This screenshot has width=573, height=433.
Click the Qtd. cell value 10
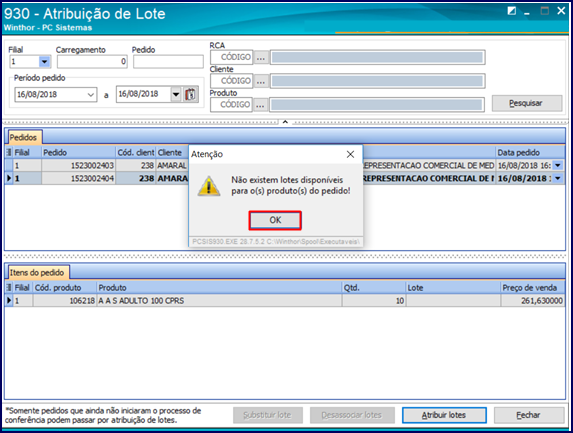coord(374,301)
